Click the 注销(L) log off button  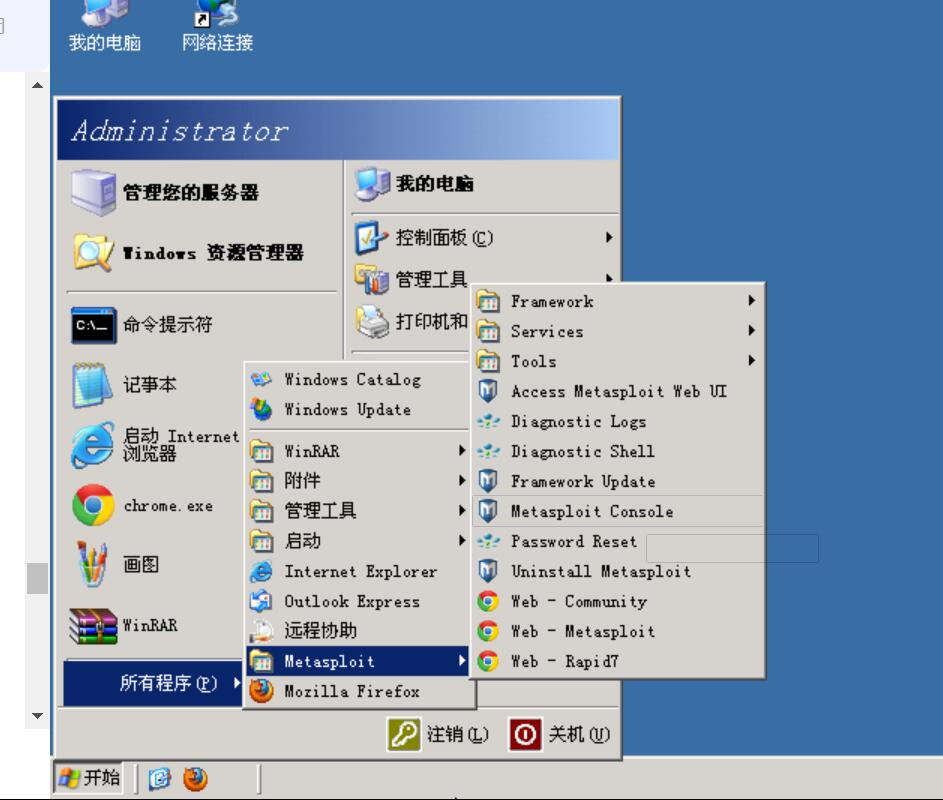(438, 734)
